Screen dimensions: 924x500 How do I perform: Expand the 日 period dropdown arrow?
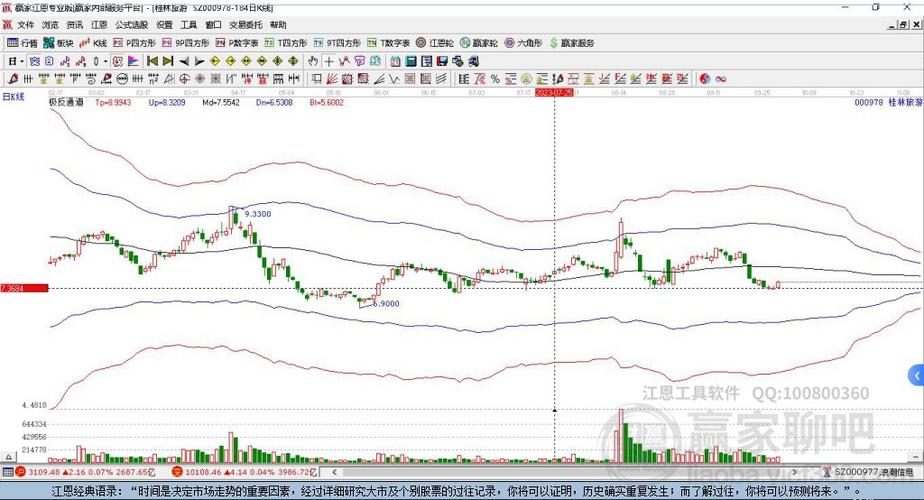click(22, 61)
